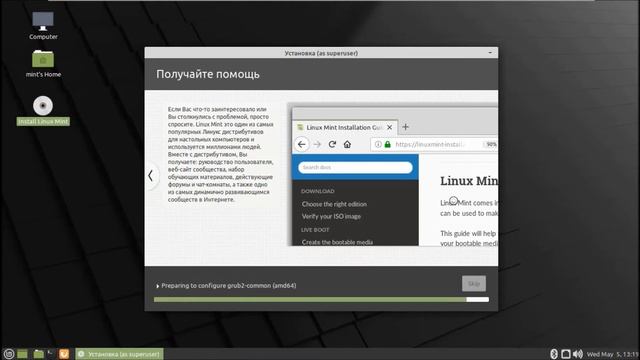Expand the installation details triangle

click(158, 286)
